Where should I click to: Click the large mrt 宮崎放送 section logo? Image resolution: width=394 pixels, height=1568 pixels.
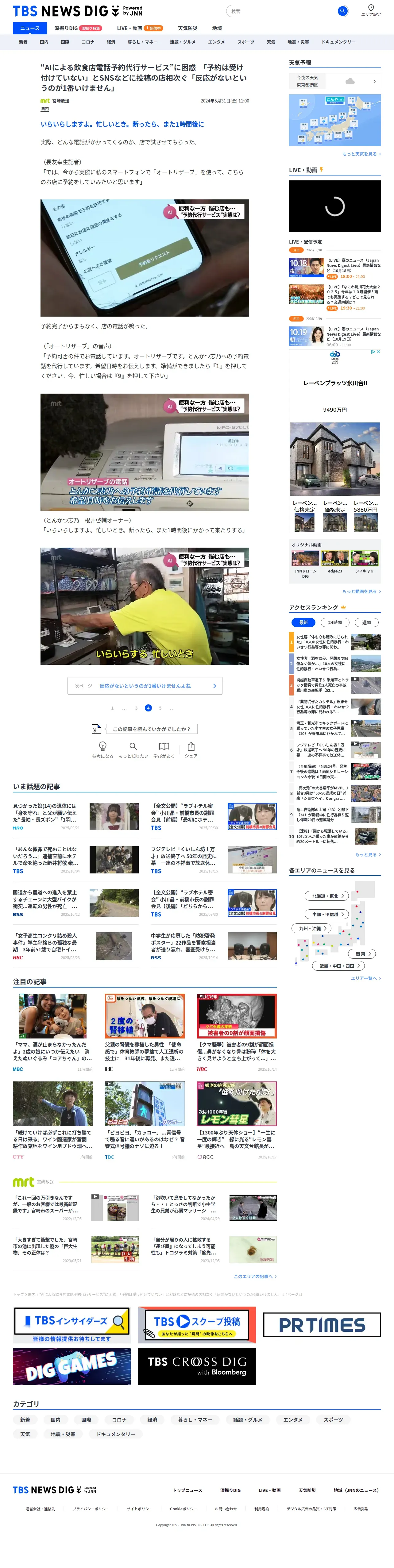point(24,1182)
